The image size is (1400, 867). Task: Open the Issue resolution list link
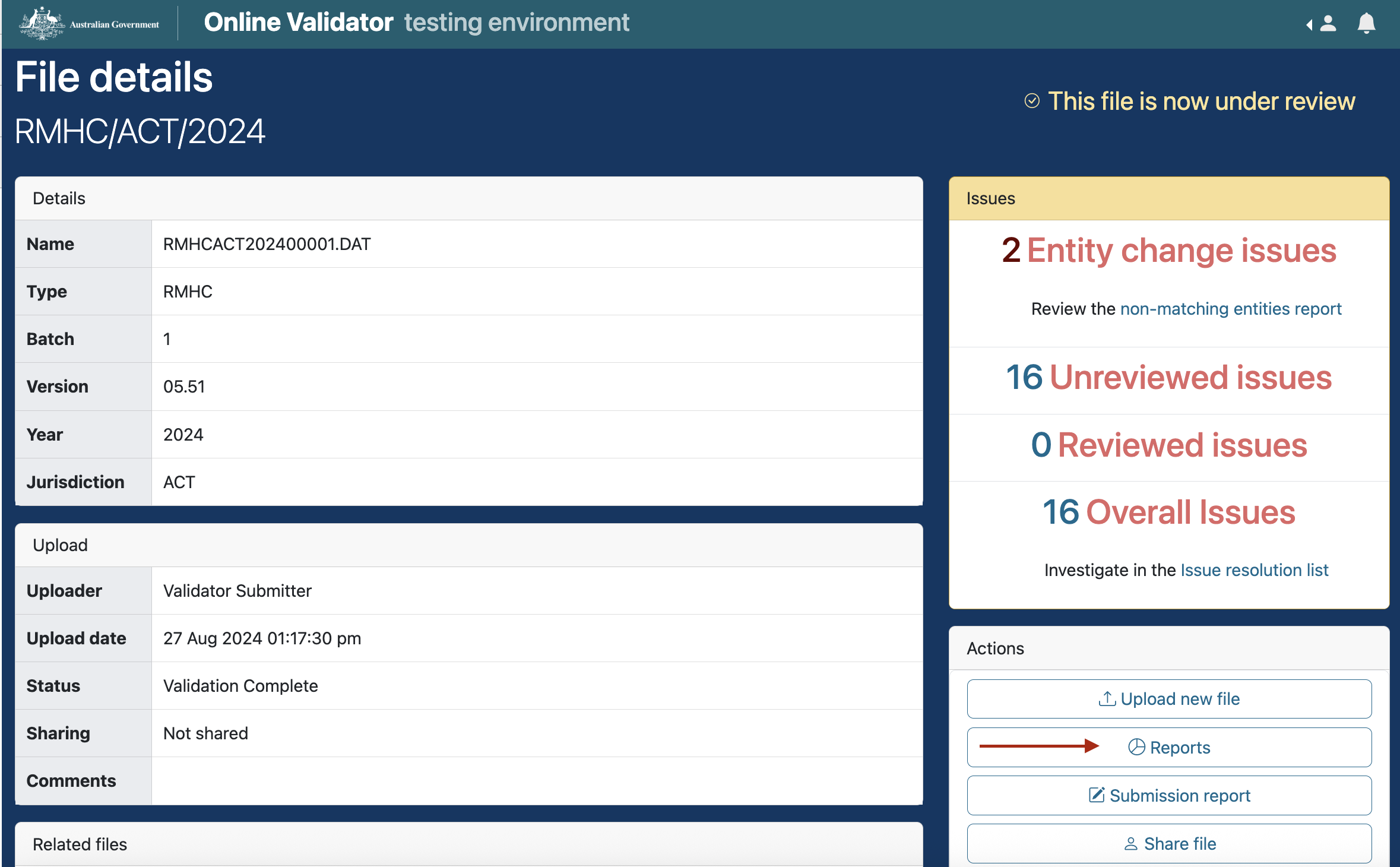(x=1254, y=570)
